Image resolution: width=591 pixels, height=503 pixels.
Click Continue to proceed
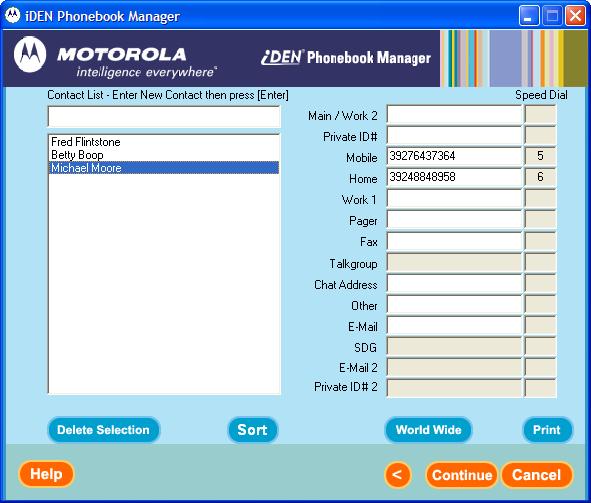[462, 475]
